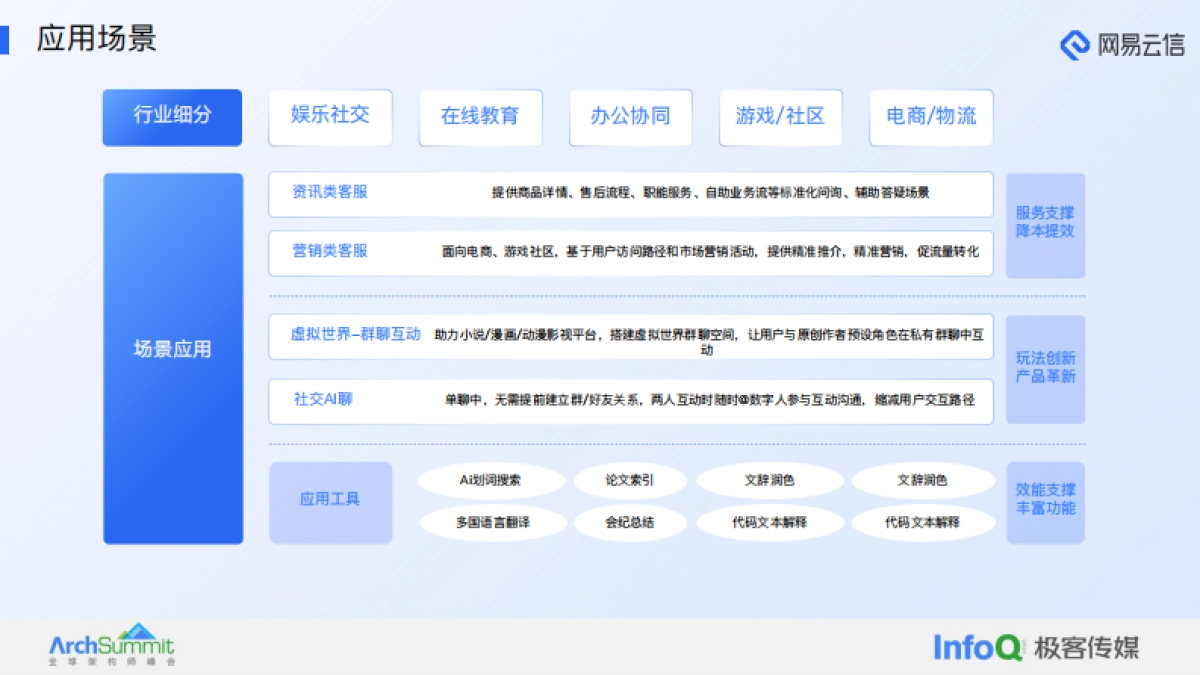This screenshot has height=675, width=1200.
Task: Switch to the 娱乐社交 tab
Action: (330, 117)
